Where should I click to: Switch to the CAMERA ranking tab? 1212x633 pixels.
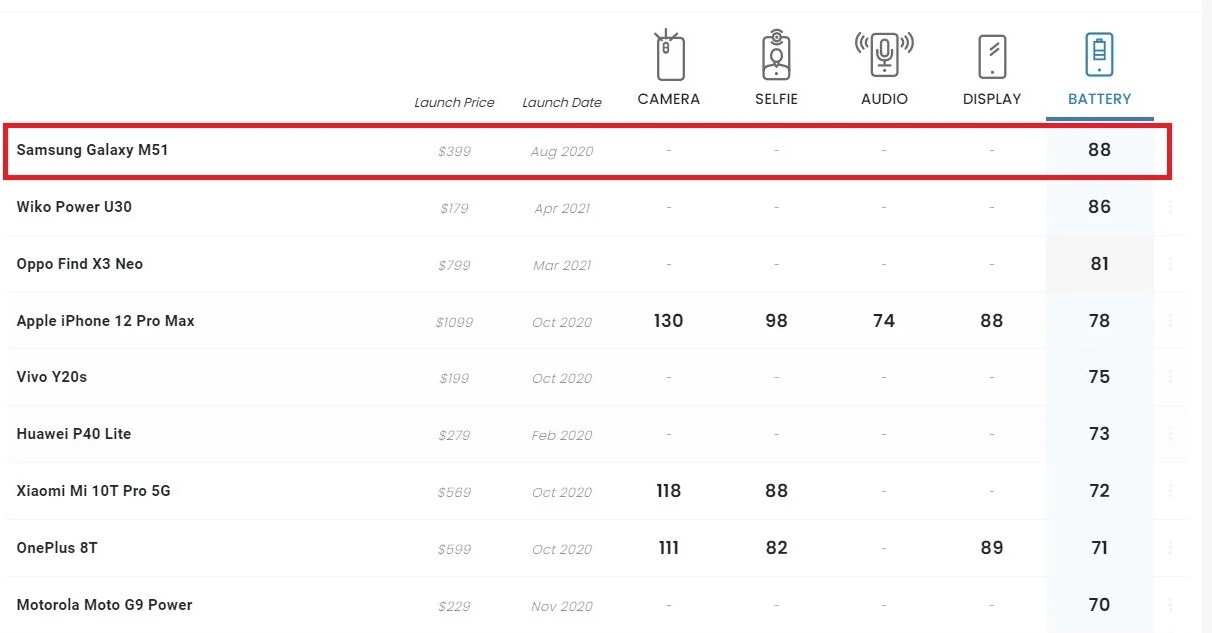click(669, 99)
